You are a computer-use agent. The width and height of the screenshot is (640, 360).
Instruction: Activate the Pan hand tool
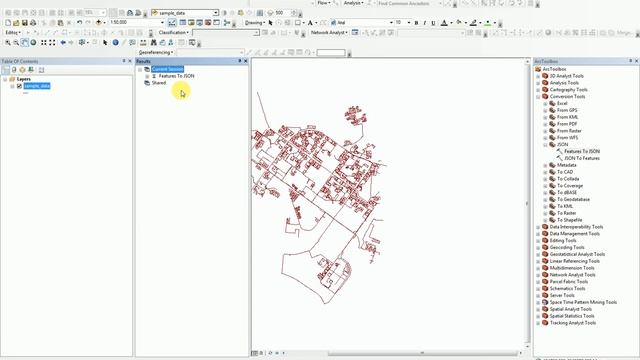(x=25, y=42)
